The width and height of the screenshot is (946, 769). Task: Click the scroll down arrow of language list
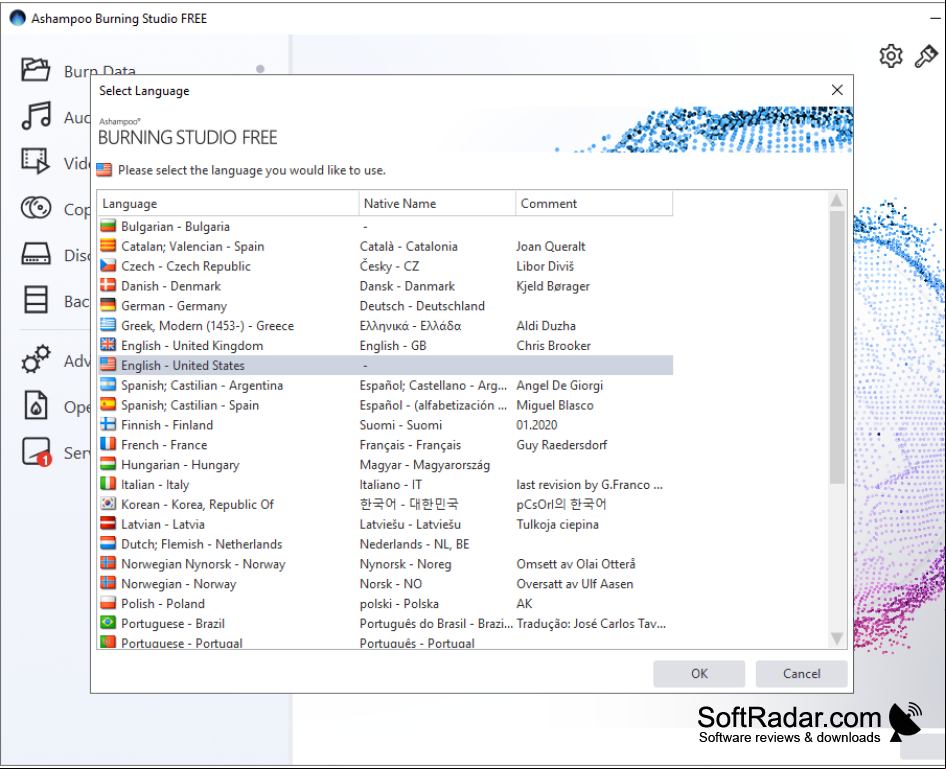(837, 638)
